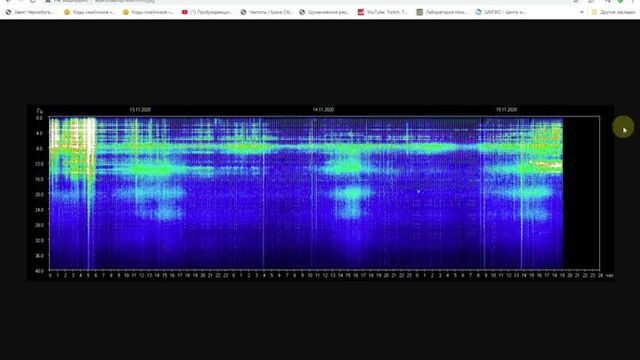Open the 'Другие закладки' bookmarks folder
The height and width of the screenshot is (360, 640).
pyautogui.click(x=613, y=12)
